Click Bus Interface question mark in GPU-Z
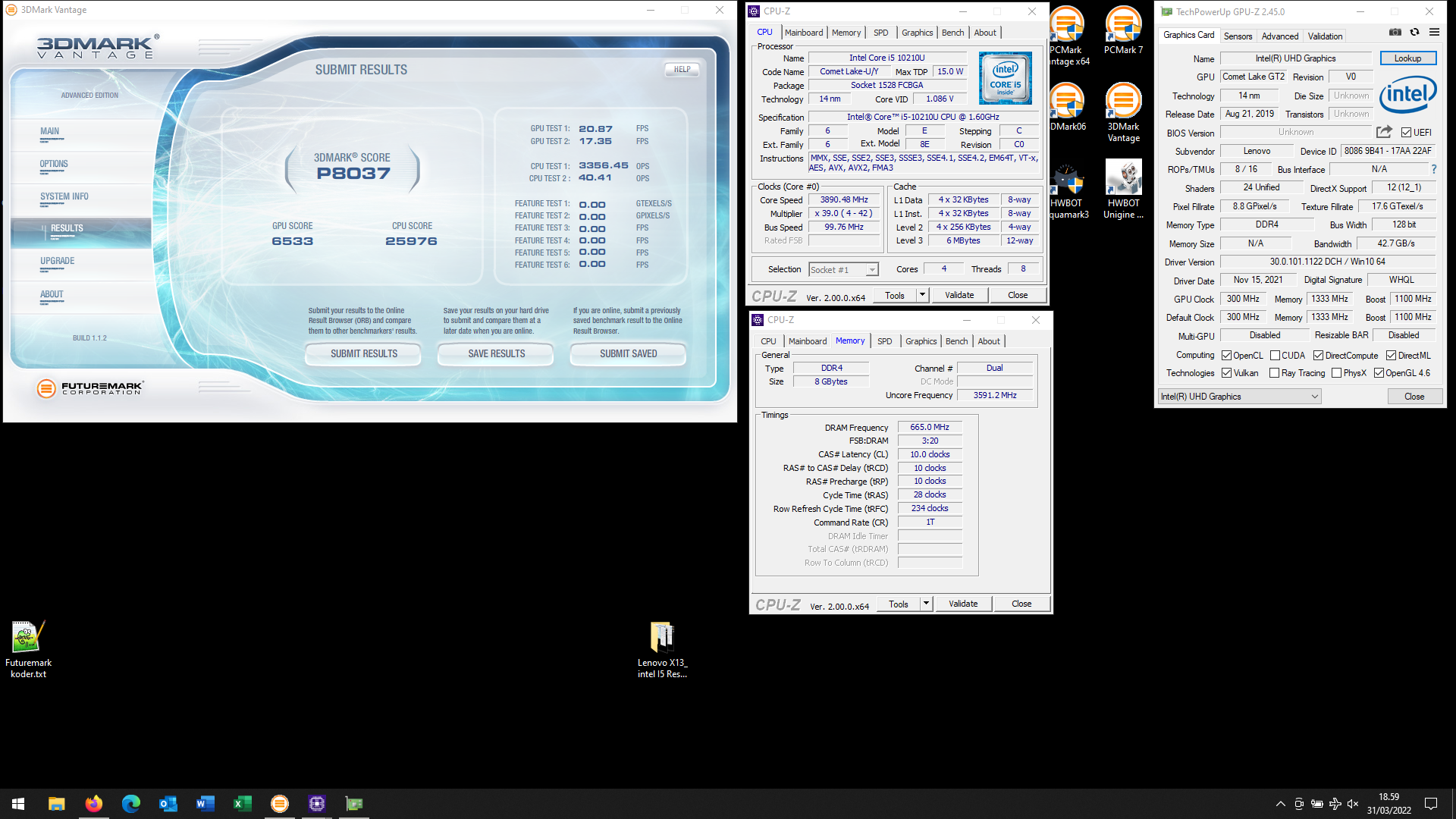Viewport: 1456px width, 819px height. pyautogui.click(x=1433, y=169)
